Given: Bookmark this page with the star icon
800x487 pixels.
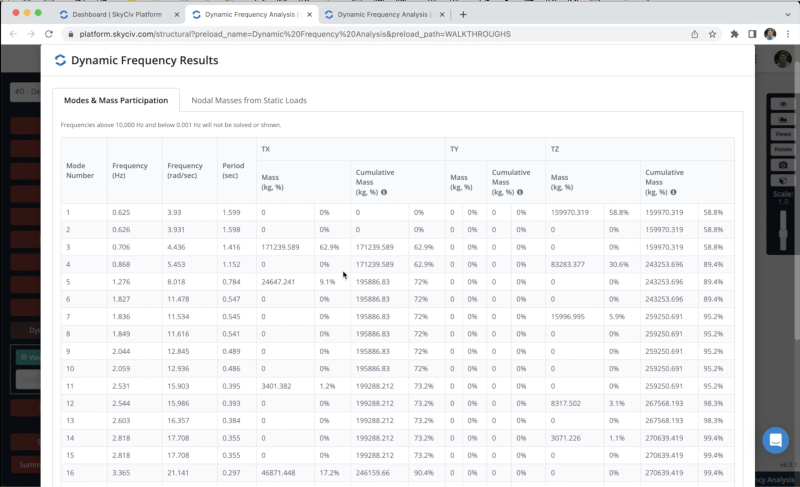Looking at the screenshot, I should pyautogui.click(x=712, y=34).
